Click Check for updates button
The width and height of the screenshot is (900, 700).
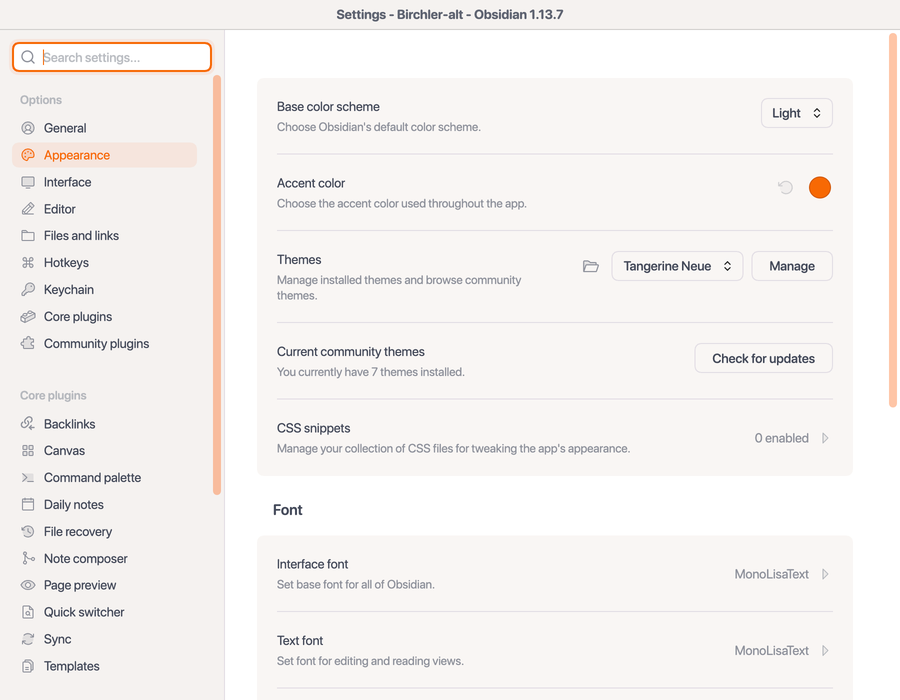pyautogui.click(x=763, y=359)
